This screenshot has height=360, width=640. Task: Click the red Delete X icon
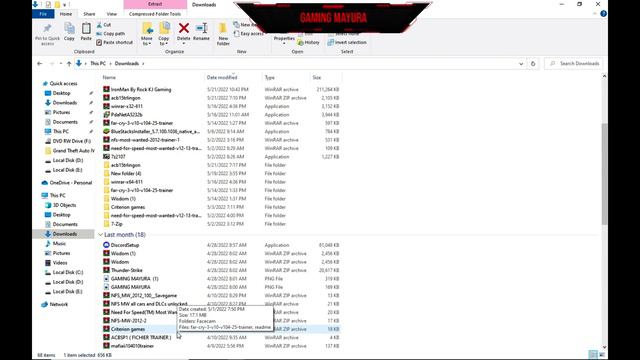coord(184,28)
